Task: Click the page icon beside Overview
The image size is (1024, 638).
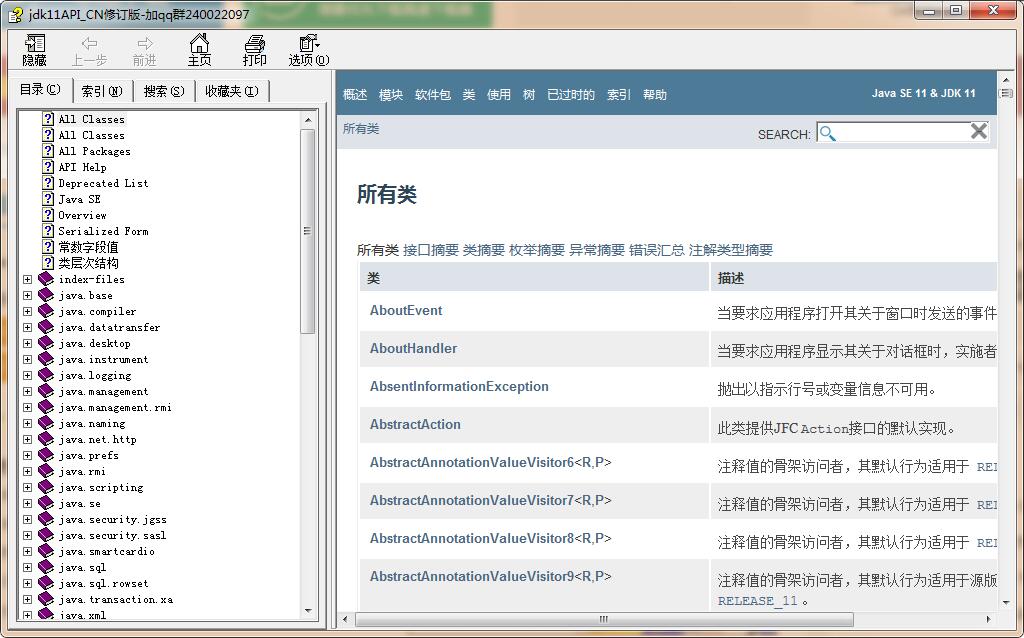Action: (x=48, y=215)
